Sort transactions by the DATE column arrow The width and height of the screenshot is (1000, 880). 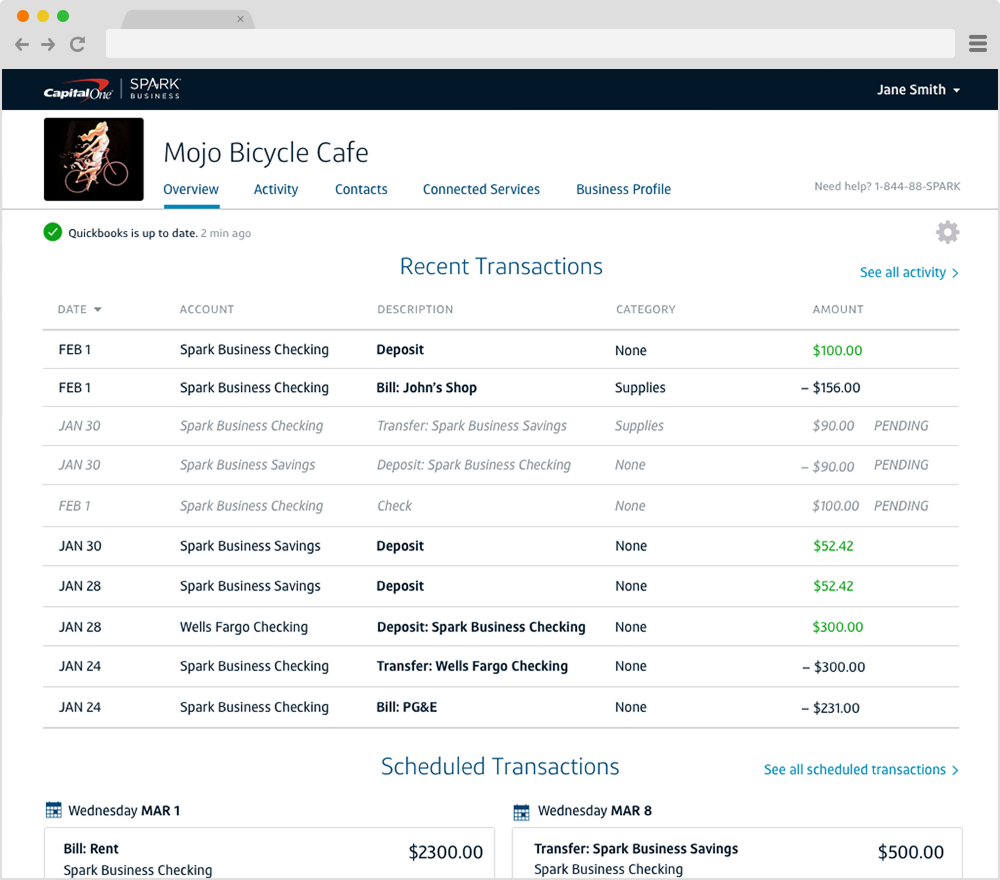coord(98,310)
